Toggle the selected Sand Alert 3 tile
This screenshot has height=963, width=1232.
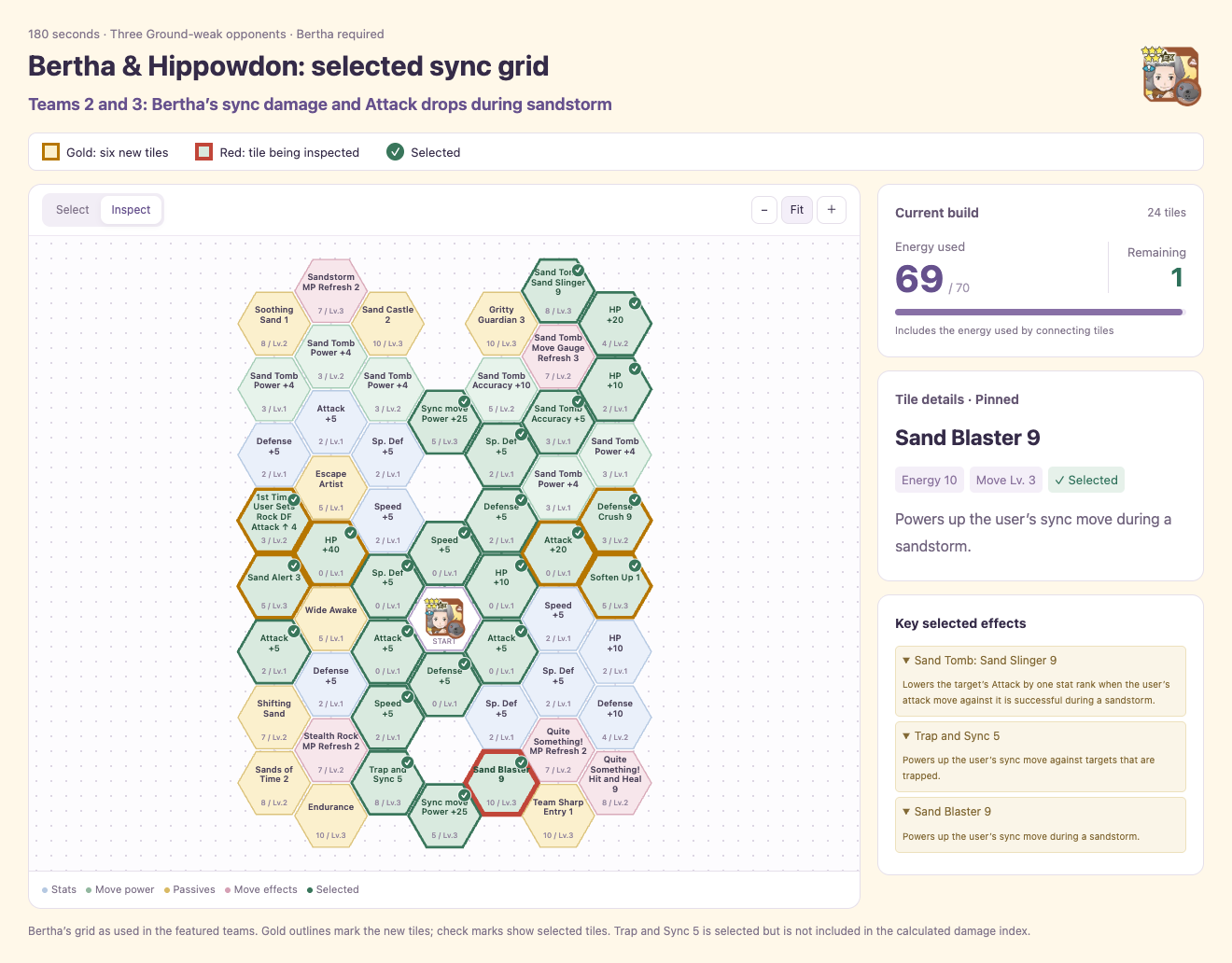(x=273, y=586)
